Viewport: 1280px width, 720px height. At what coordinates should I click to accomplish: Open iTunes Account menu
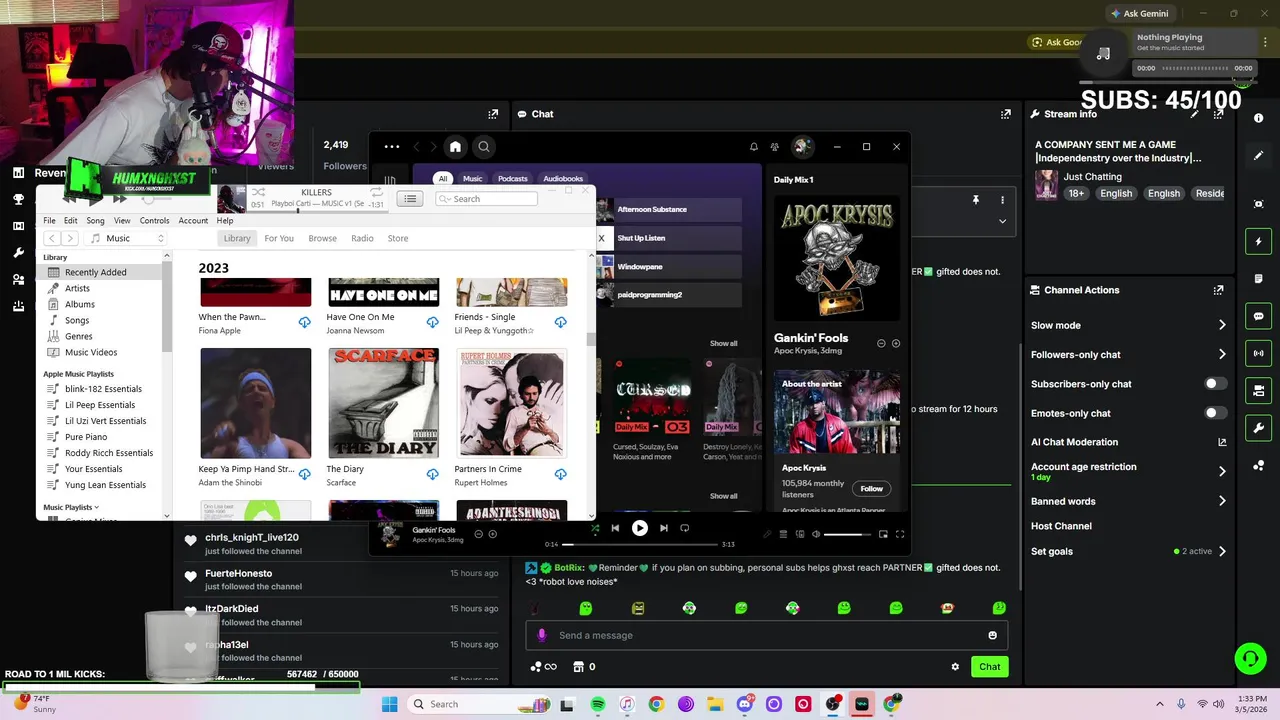pyautogui.click(x=193, y=221)
